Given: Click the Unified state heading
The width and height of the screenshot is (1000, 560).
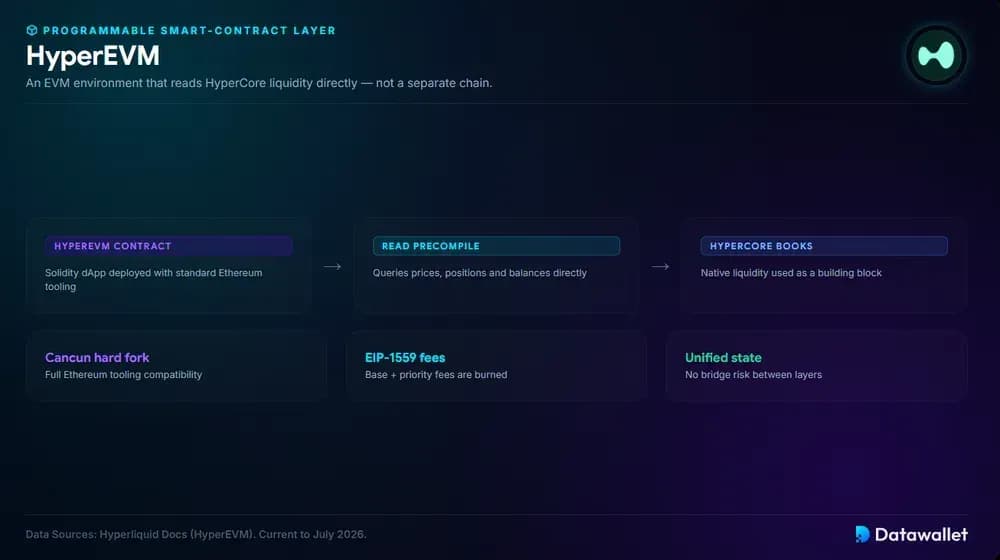Looking at the screenshot, I should tap(723, 358).
